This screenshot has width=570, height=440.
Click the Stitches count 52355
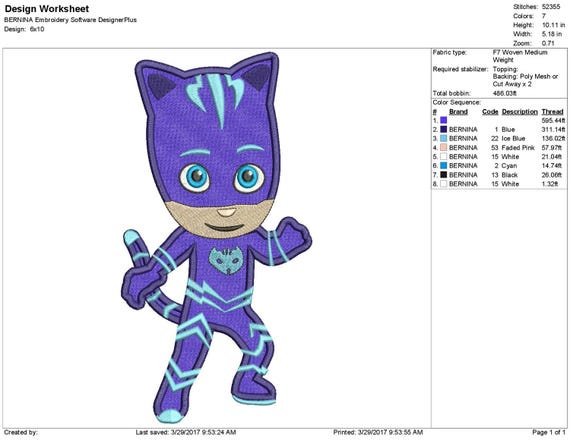[x=551, y=7]
